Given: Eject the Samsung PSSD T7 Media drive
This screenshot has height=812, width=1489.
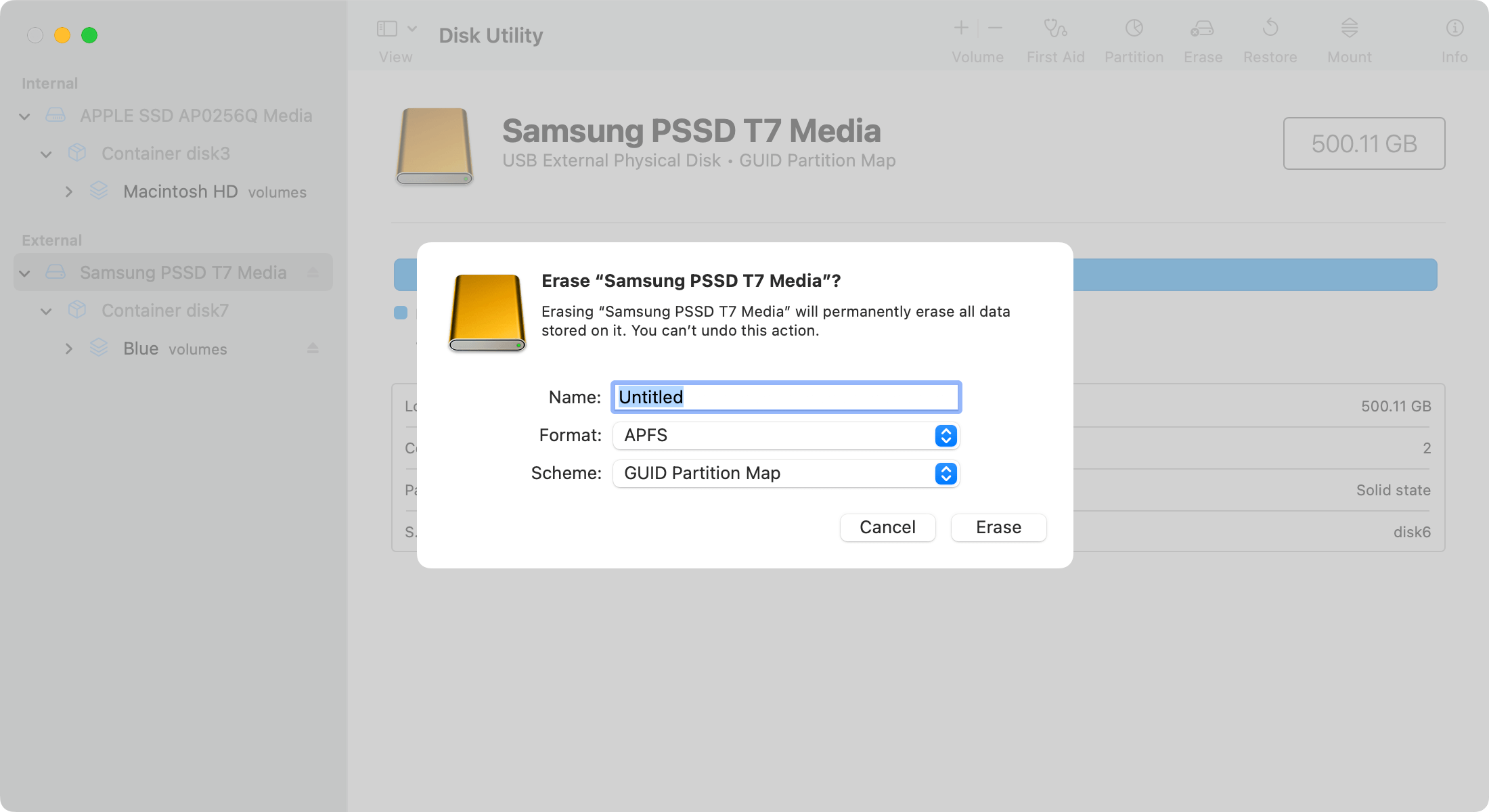Looking at the screenshot, I should (313, 273).
